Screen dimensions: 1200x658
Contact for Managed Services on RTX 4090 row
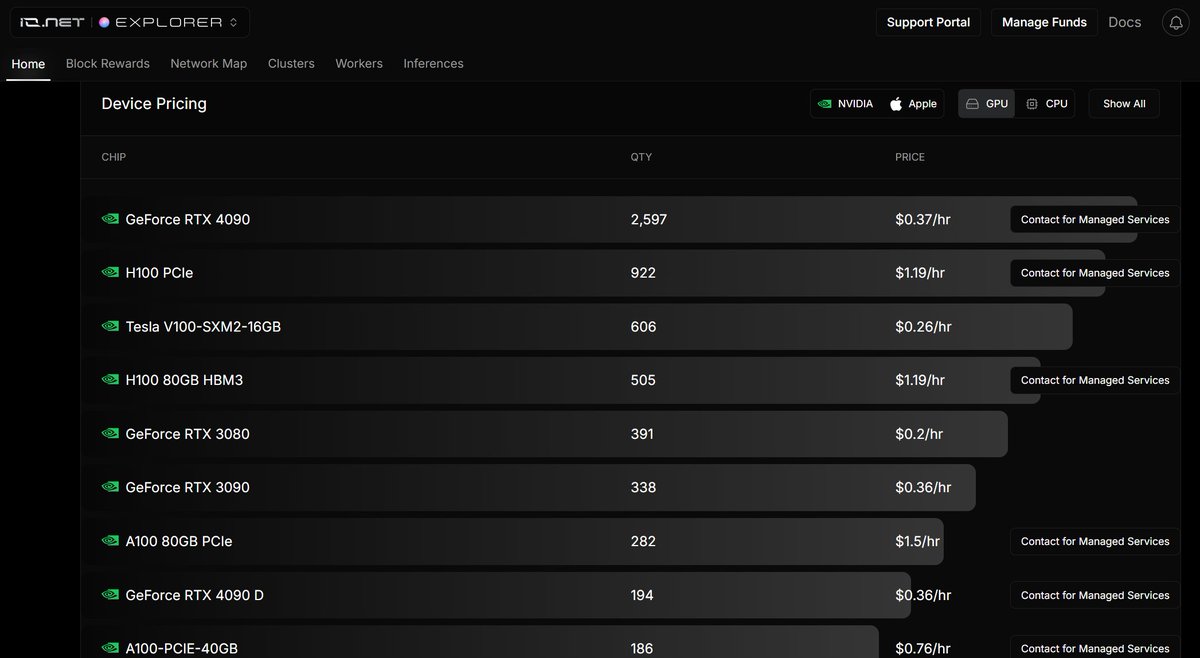pyautogui.click(x=1095, y=219)
